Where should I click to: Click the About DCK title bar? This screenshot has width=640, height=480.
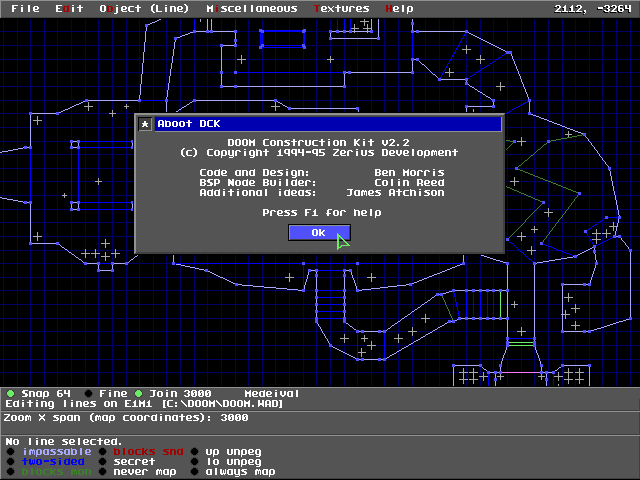328,124
